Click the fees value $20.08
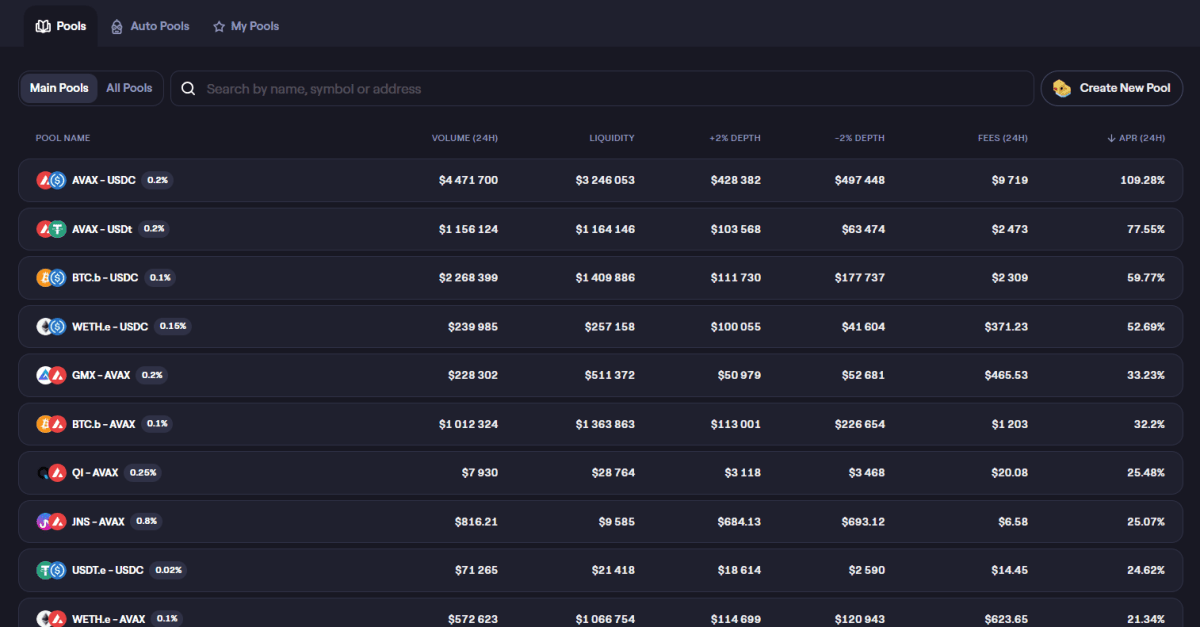This screenshot has width=1200, height=627. click(1009, 473)
